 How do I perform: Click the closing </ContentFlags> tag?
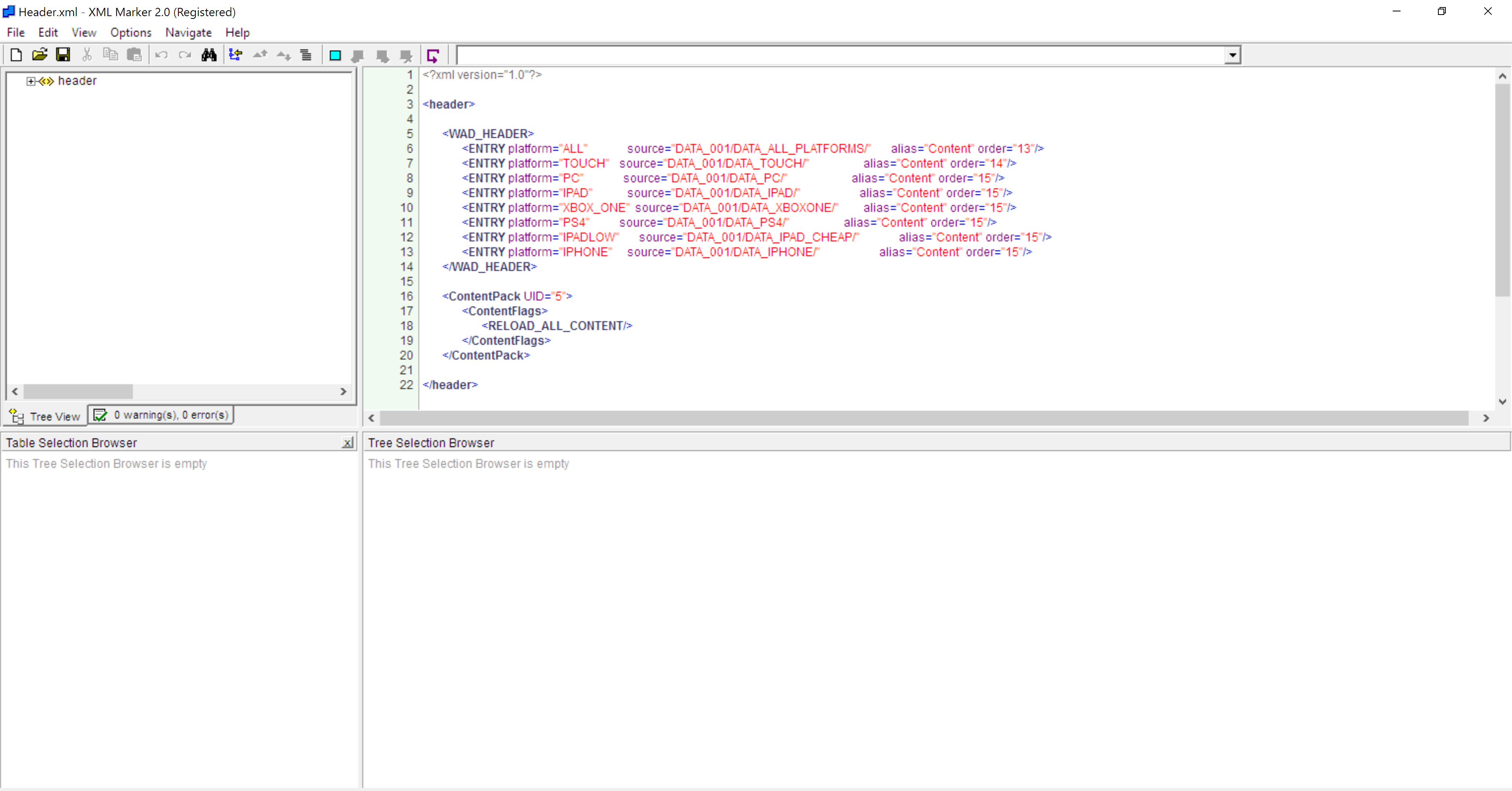506,340
